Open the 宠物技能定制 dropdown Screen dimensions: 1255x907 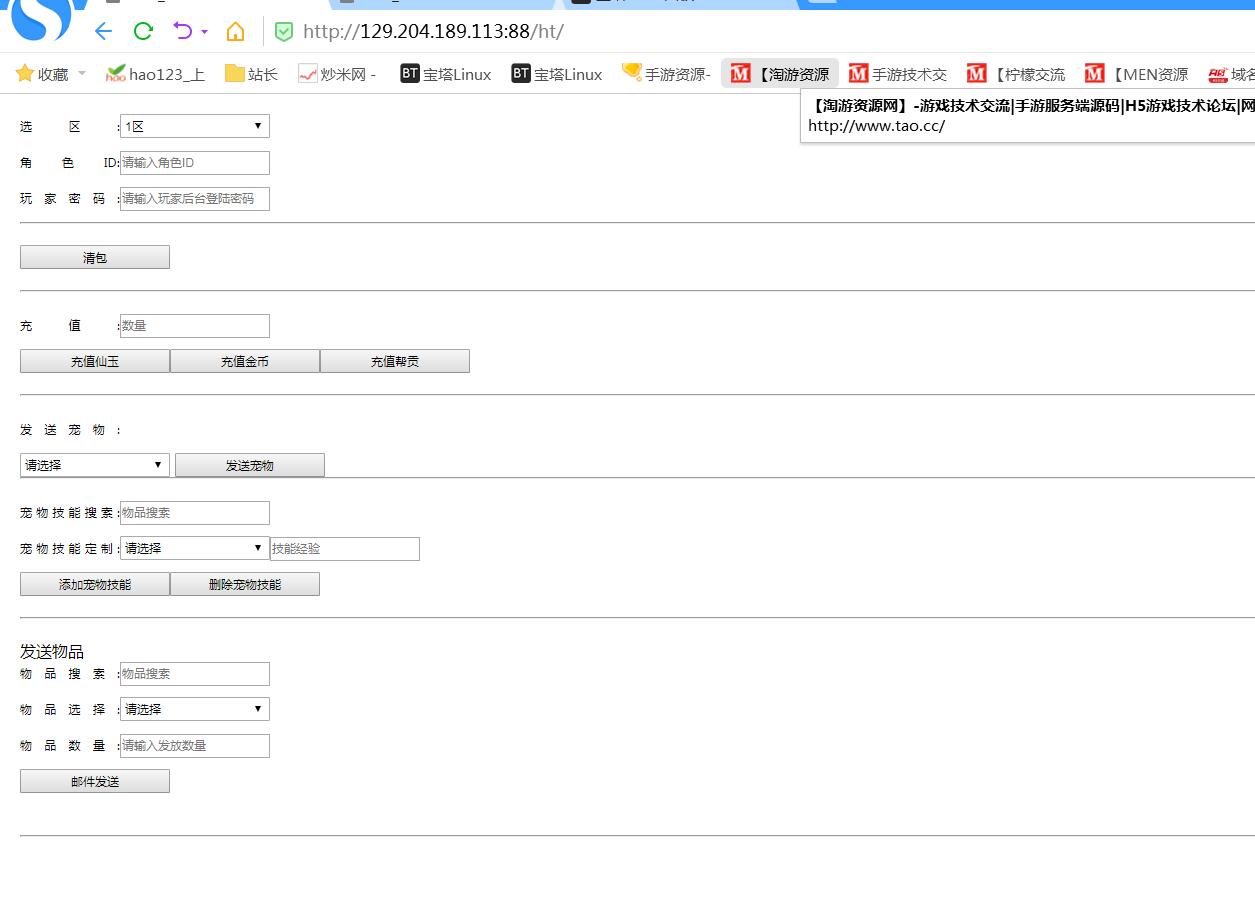pos(194,548)
